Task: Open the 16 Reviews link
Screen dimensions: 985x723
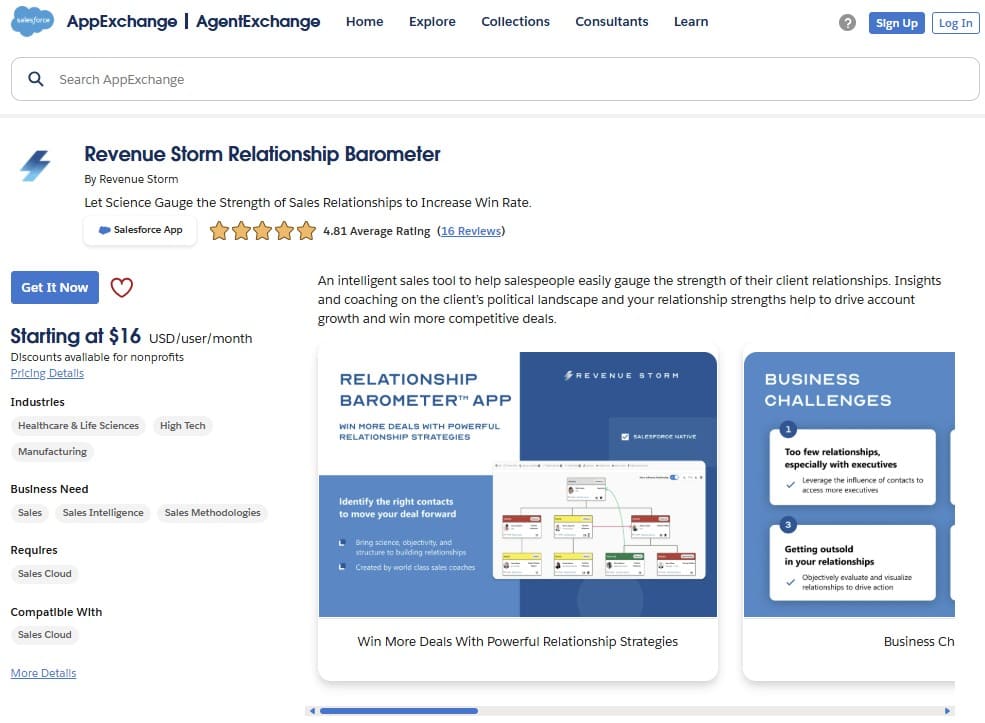Action: (x=471, y=231)
